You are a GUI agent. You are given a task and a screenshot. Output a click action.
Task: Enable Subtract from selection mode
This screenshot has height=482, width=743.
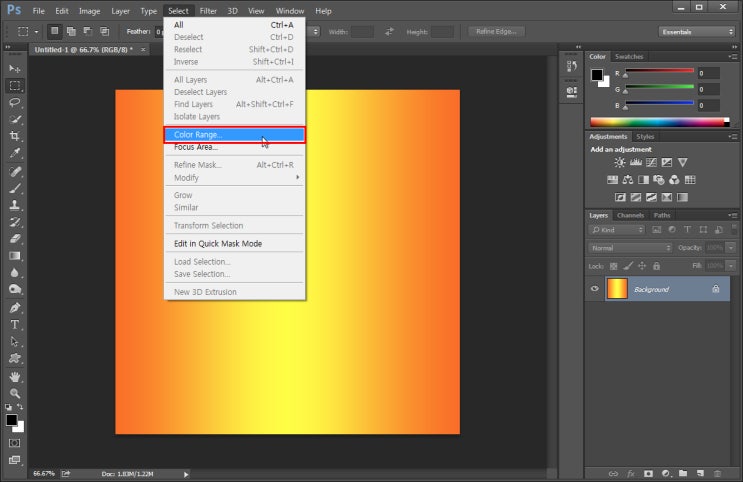point(88,31)
